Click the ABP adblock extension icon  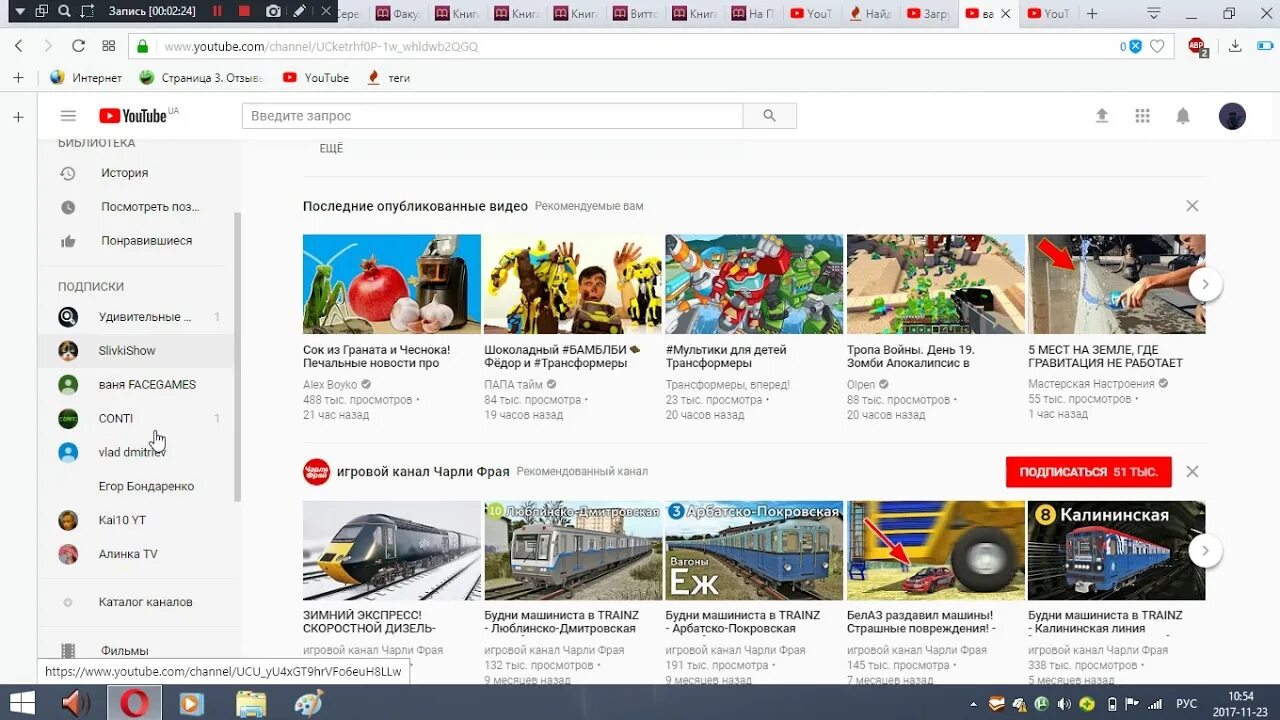[1197, 46]
